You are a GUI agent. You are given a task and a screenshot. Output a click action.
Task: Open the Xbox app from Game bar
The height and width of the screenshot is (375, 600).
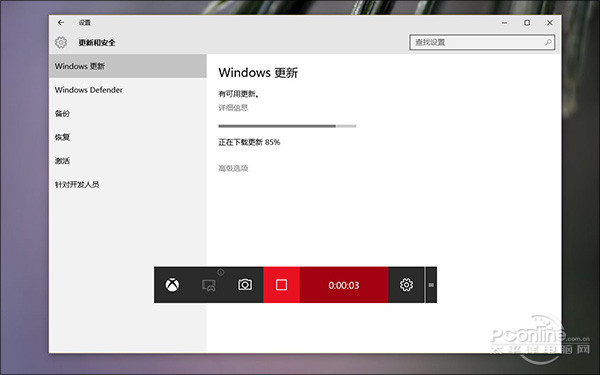tap(172, 285)
